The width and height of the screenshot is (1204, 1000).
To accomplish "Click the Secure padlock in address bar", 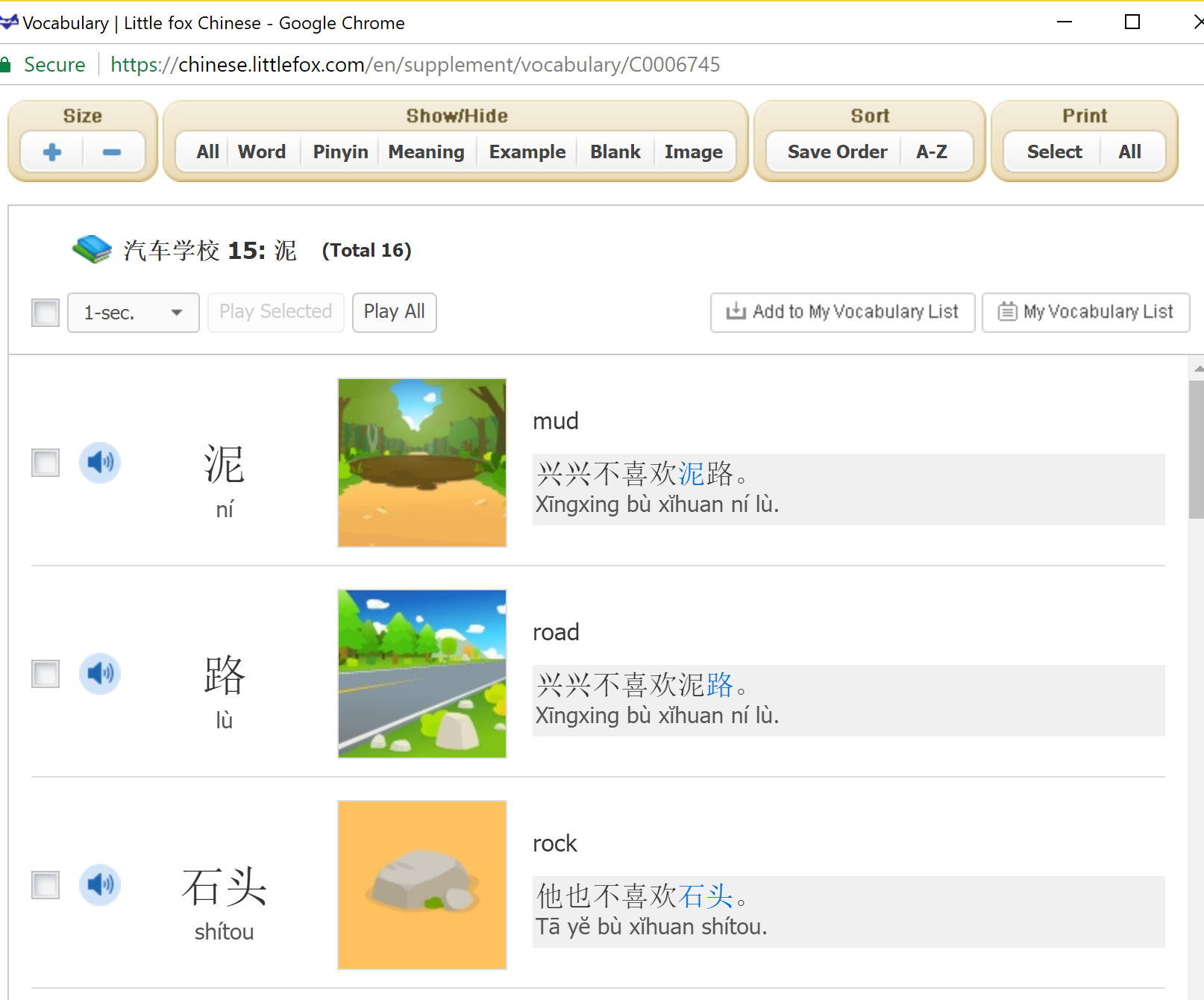I will [x=6, y=65].
